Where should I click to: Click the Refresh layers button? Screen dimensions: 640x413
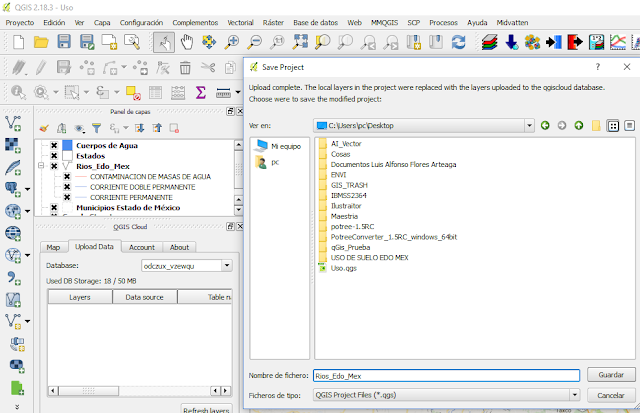pos(206,409)
